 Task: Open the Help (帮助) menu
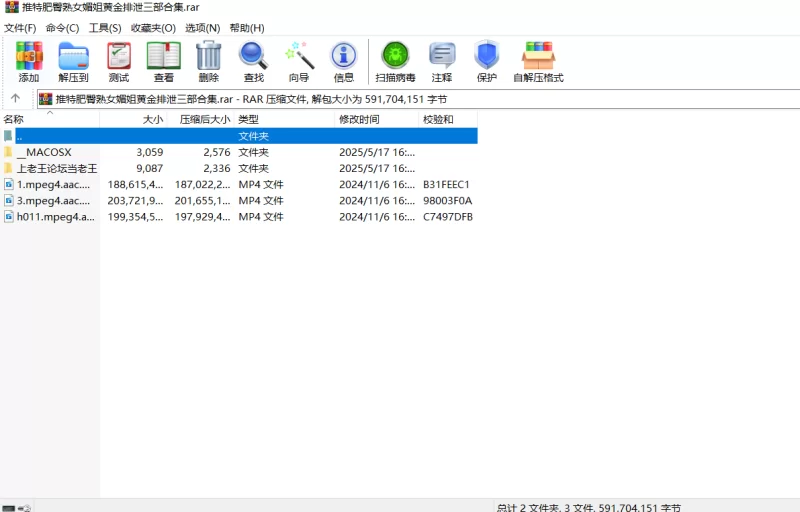[x=247, y=28]
